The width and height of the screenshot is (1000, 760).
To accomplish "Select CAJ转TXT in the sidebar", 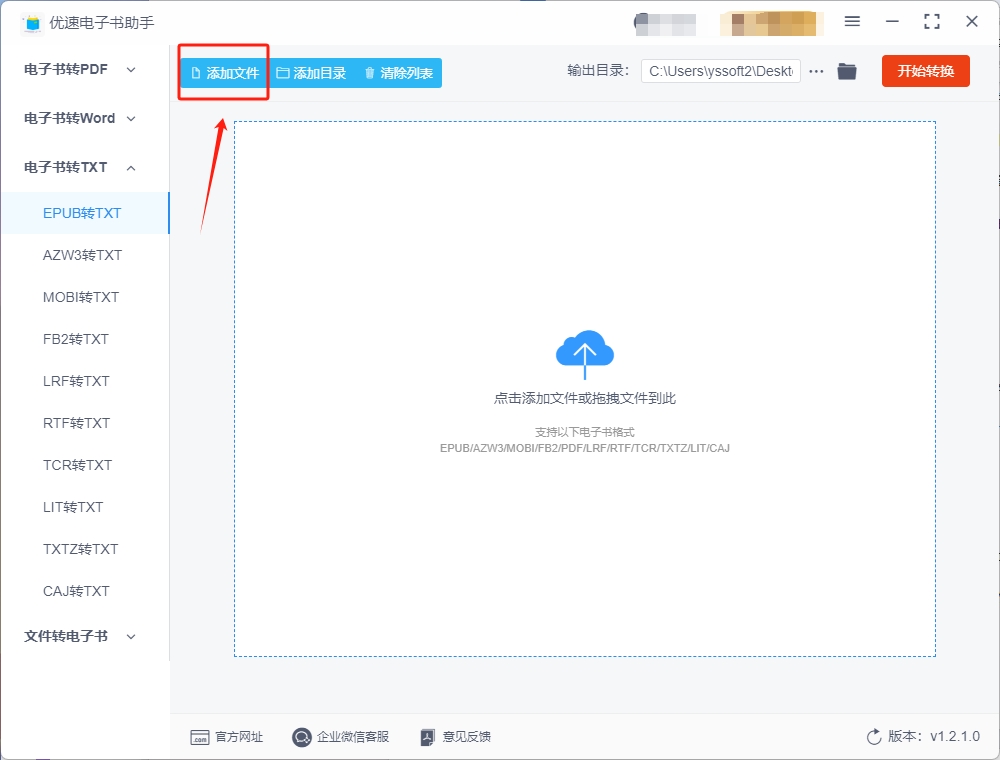I will click(x=85, y=592).
